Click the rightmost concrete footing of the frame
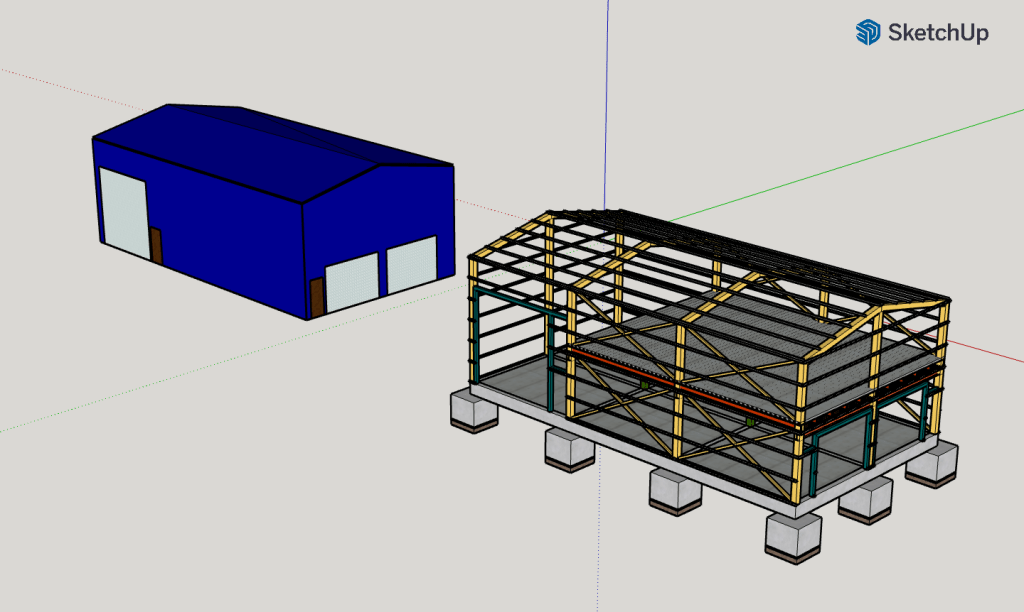Viewport: 1024px width, 612px height. (931, 466)
